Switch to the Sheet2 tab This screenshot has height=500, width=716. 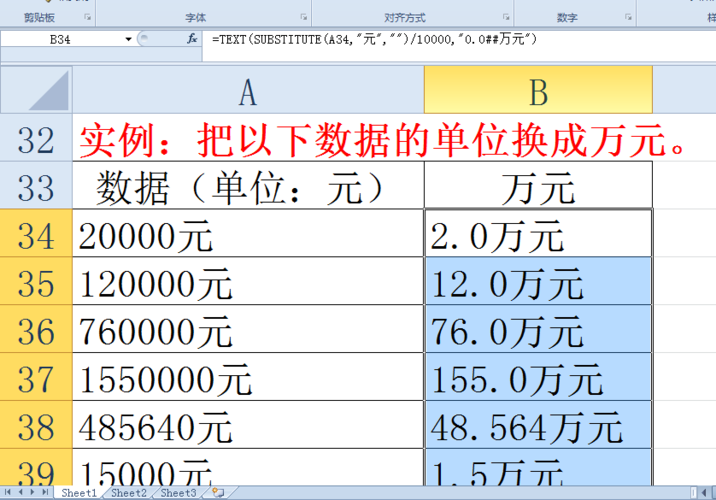[129, 493]
